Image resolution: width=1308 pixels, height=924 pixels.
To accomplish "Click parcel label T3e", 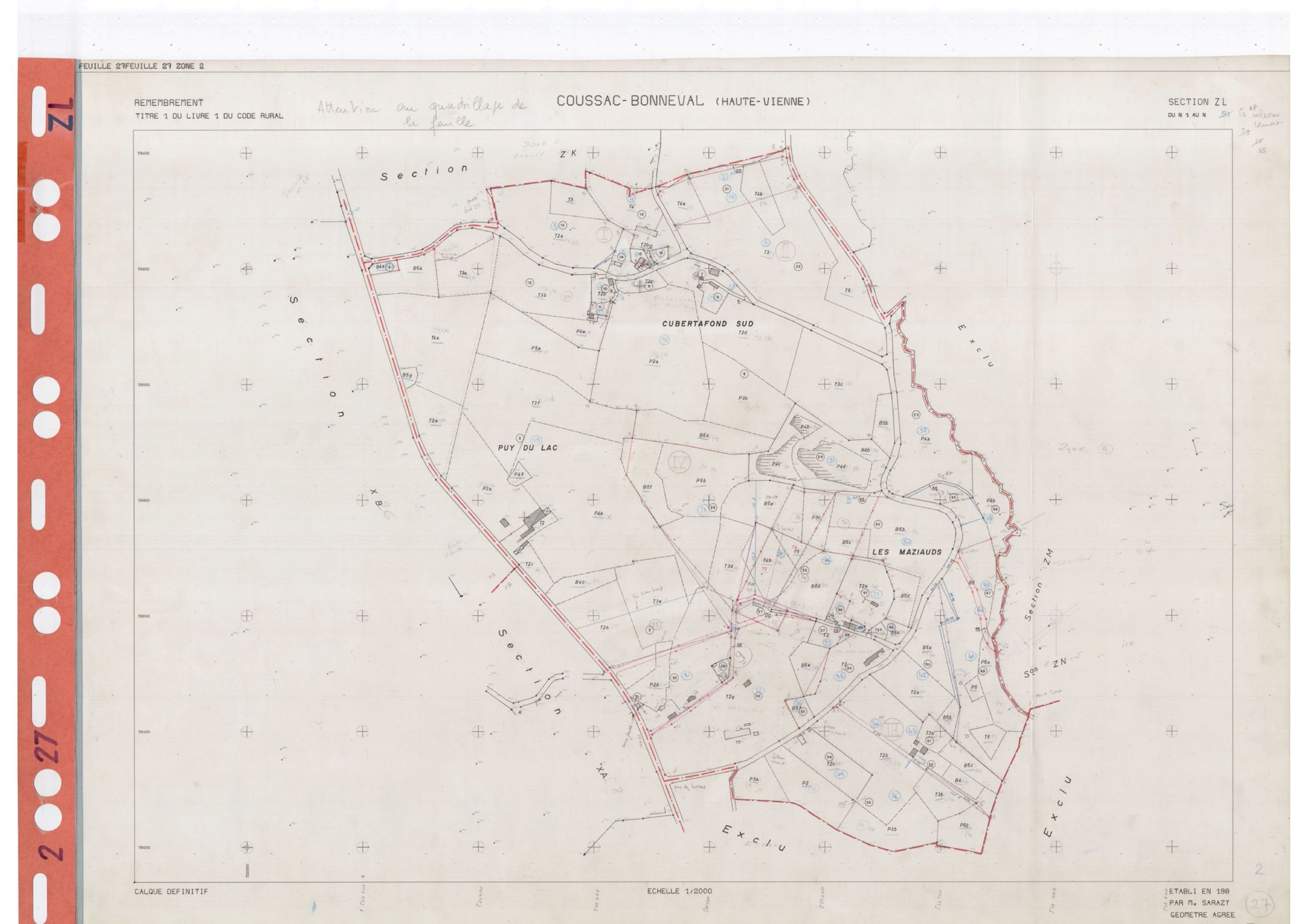I will [x=657, y=601].
